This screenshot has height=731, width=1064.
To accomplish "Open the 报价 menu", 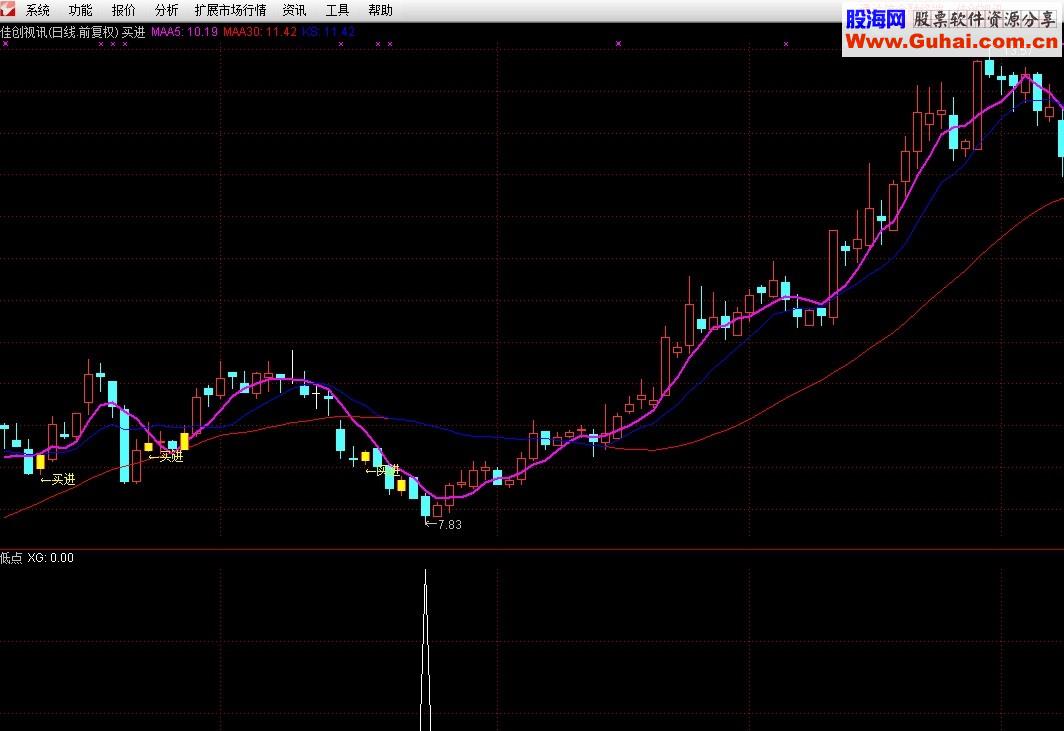I will coord(124,10).
